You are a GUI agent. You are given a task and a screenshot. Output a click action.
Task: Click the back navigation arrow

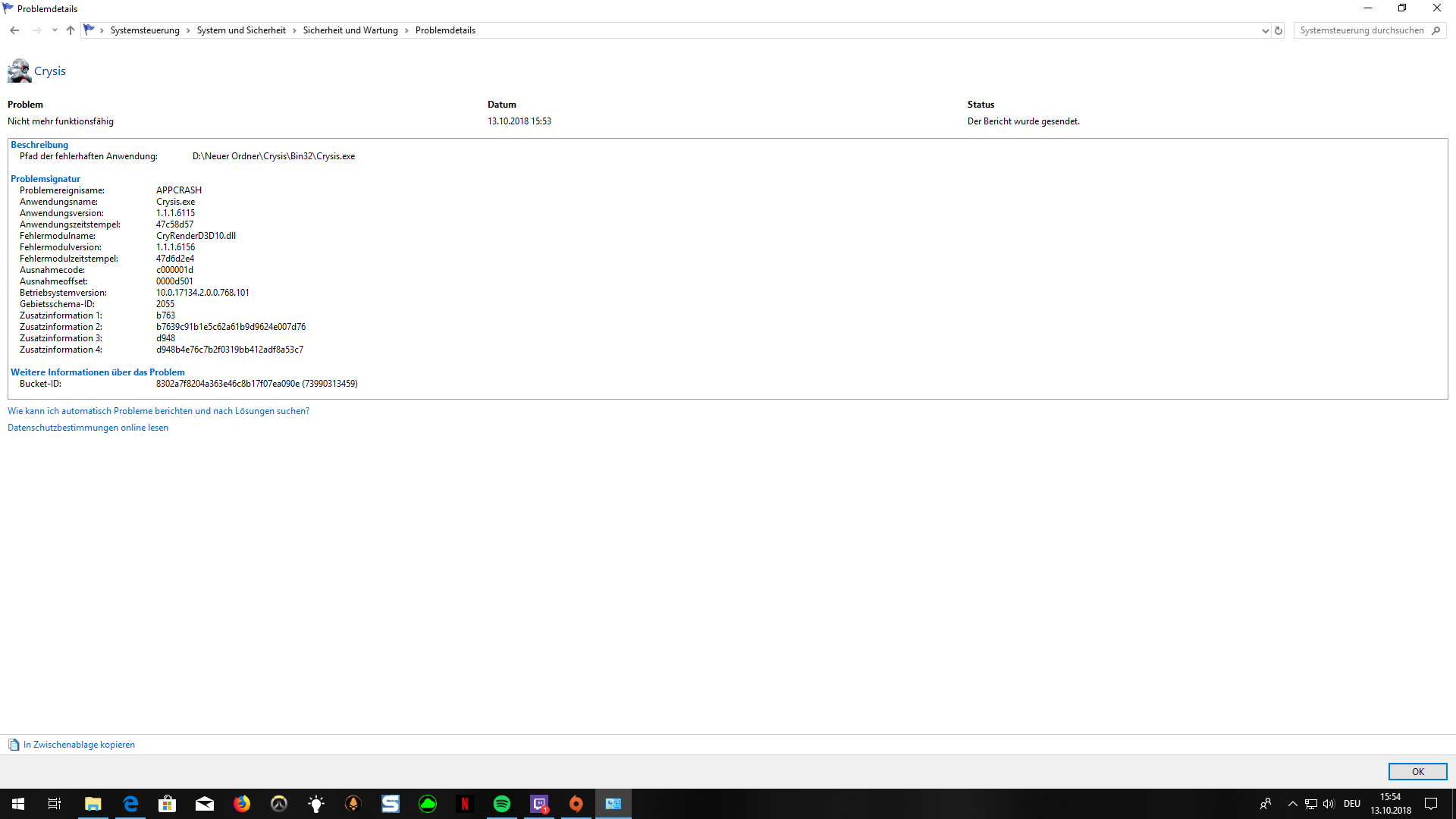pyautogui.click(x=14, y=30)
